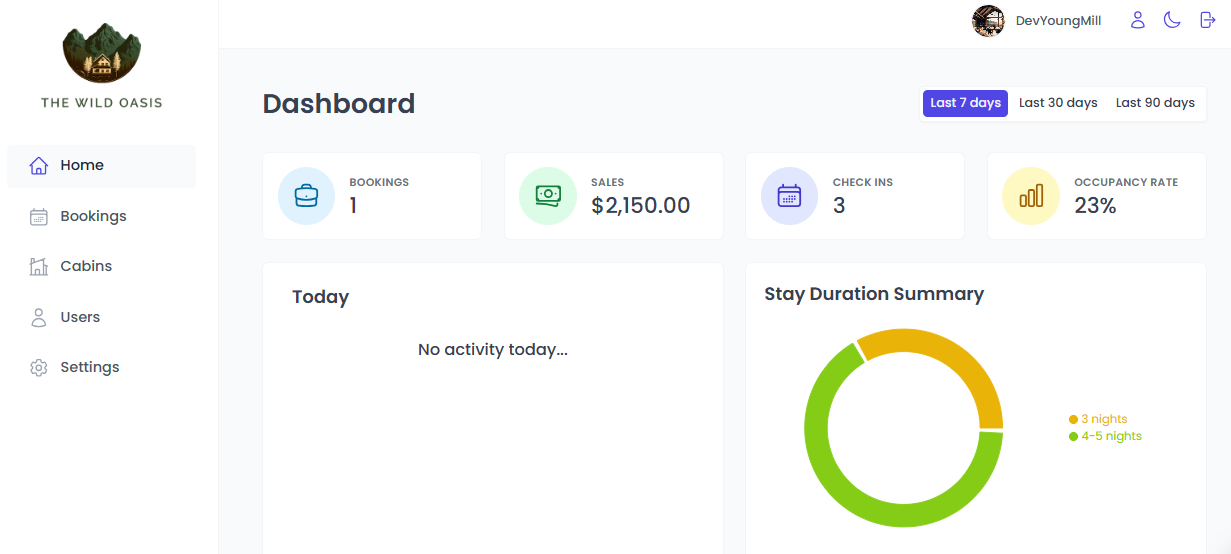Open the user account profile icon
1231x554 pixels.
1137,20
